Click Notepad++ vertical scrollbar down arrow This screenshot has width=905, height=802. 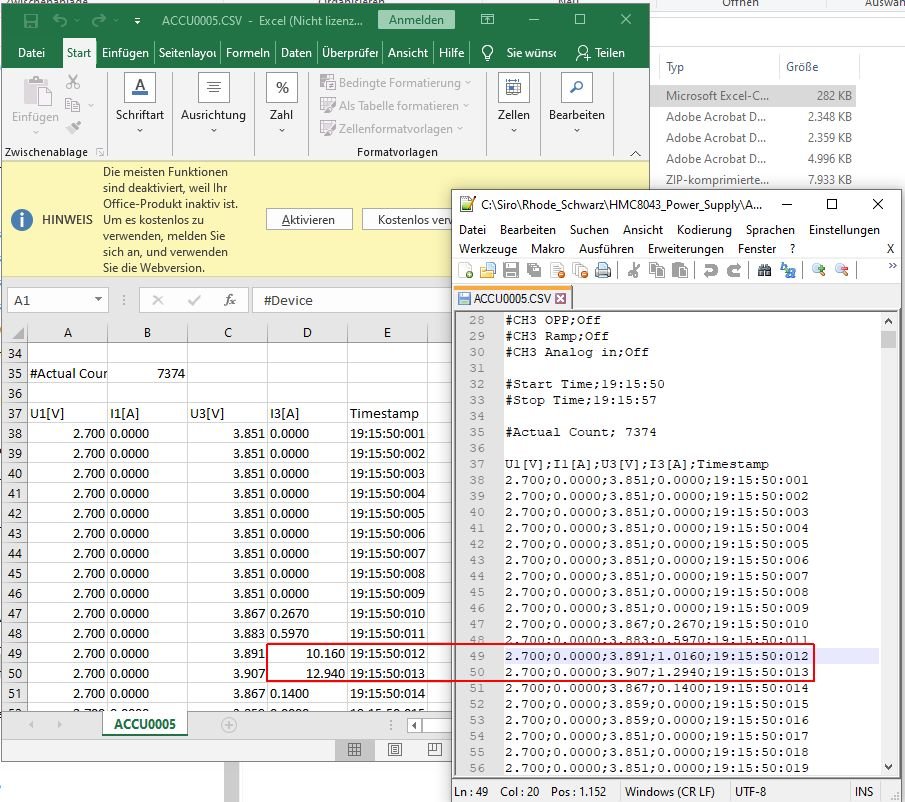pyautogui.click(x=889, y=767)
